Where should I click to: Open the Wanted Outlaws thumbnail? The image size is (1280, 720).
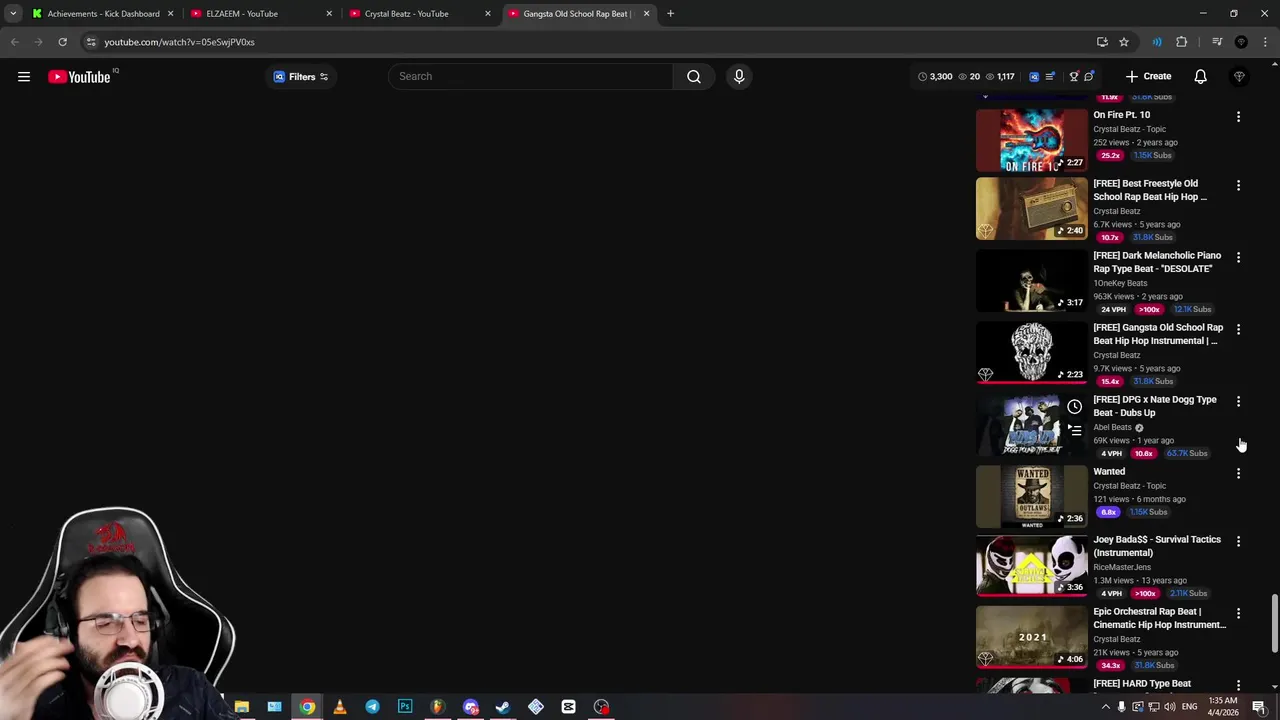click(1031, 496)
